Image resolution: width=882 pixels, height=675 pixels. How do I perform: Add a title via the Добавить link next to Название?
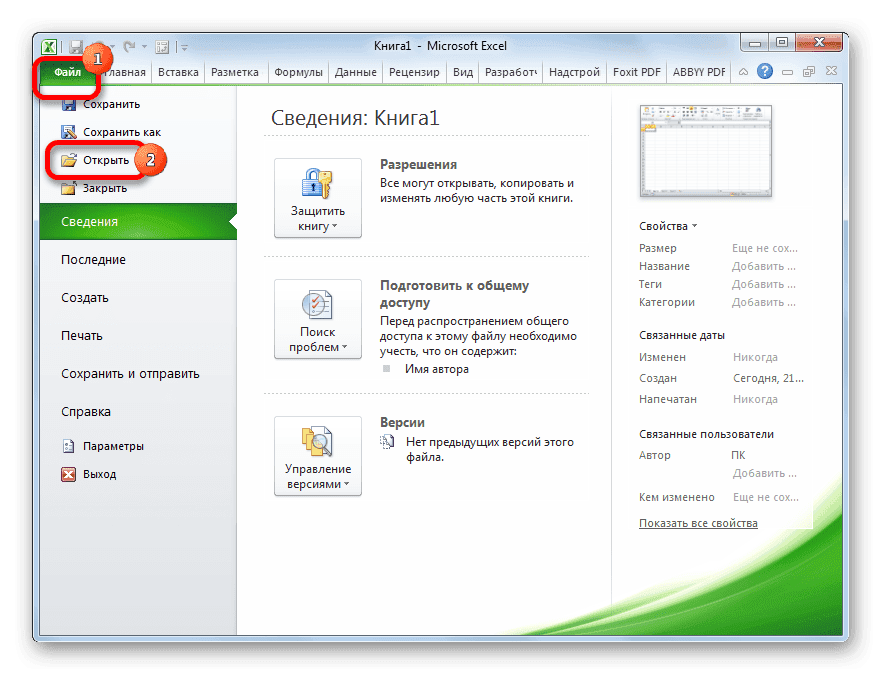coord(763,265)
